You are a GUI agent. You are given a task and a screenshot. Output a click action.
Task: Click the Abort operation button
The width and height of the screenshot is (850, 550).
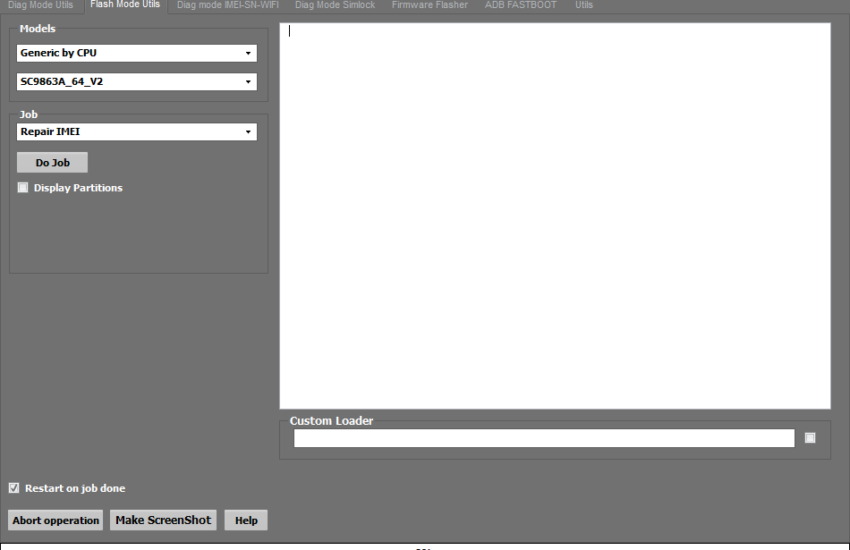point(56,520)
